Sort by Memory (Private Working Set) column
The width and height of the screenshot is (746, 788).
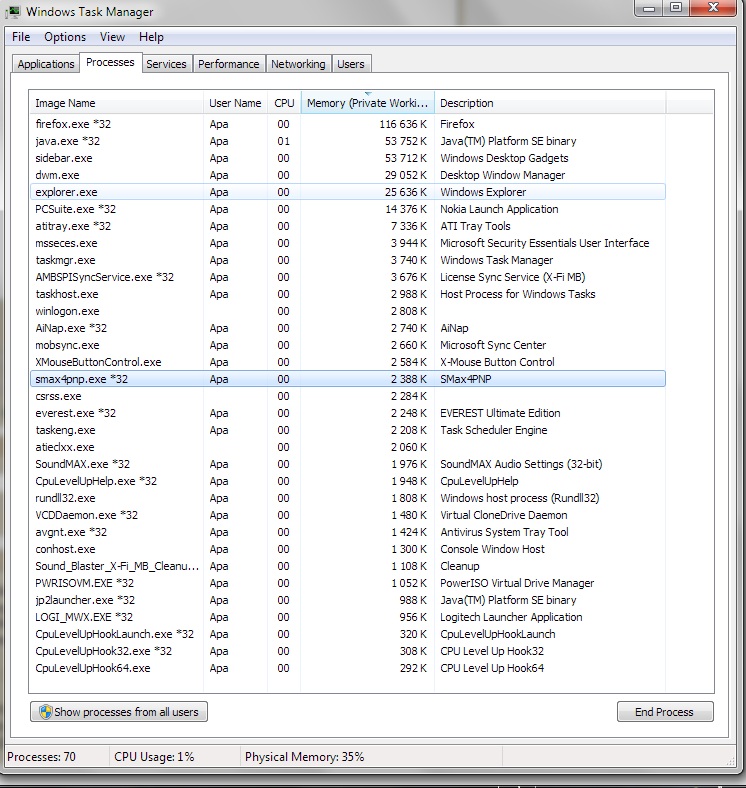tap(367, 103)
